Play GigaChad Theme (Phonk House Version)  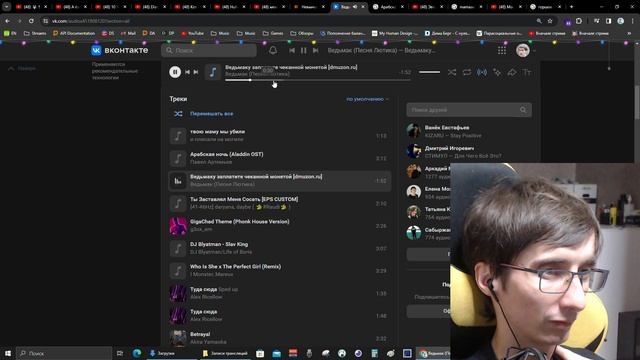[280, 226]
